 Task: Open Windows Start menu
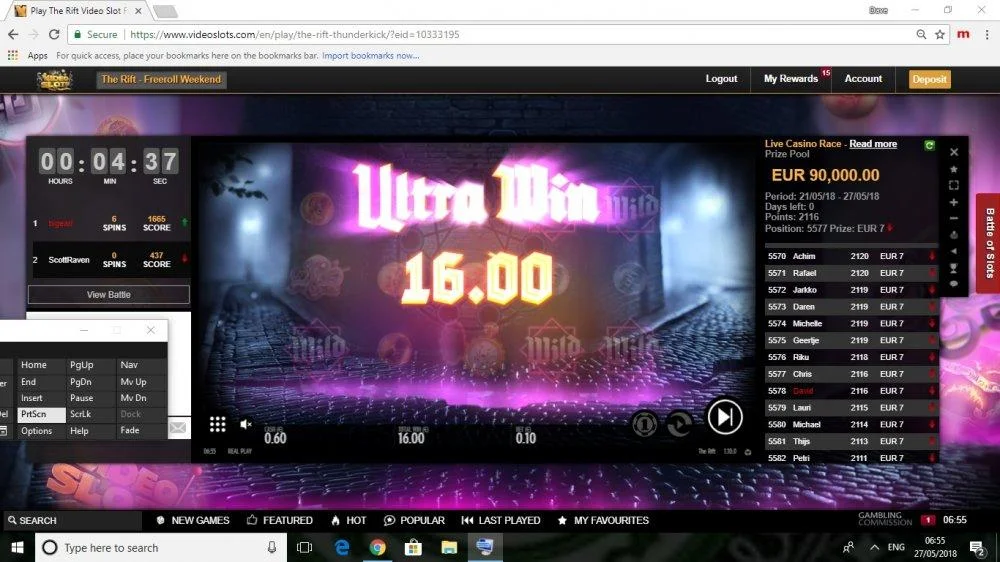pos(17,547)
